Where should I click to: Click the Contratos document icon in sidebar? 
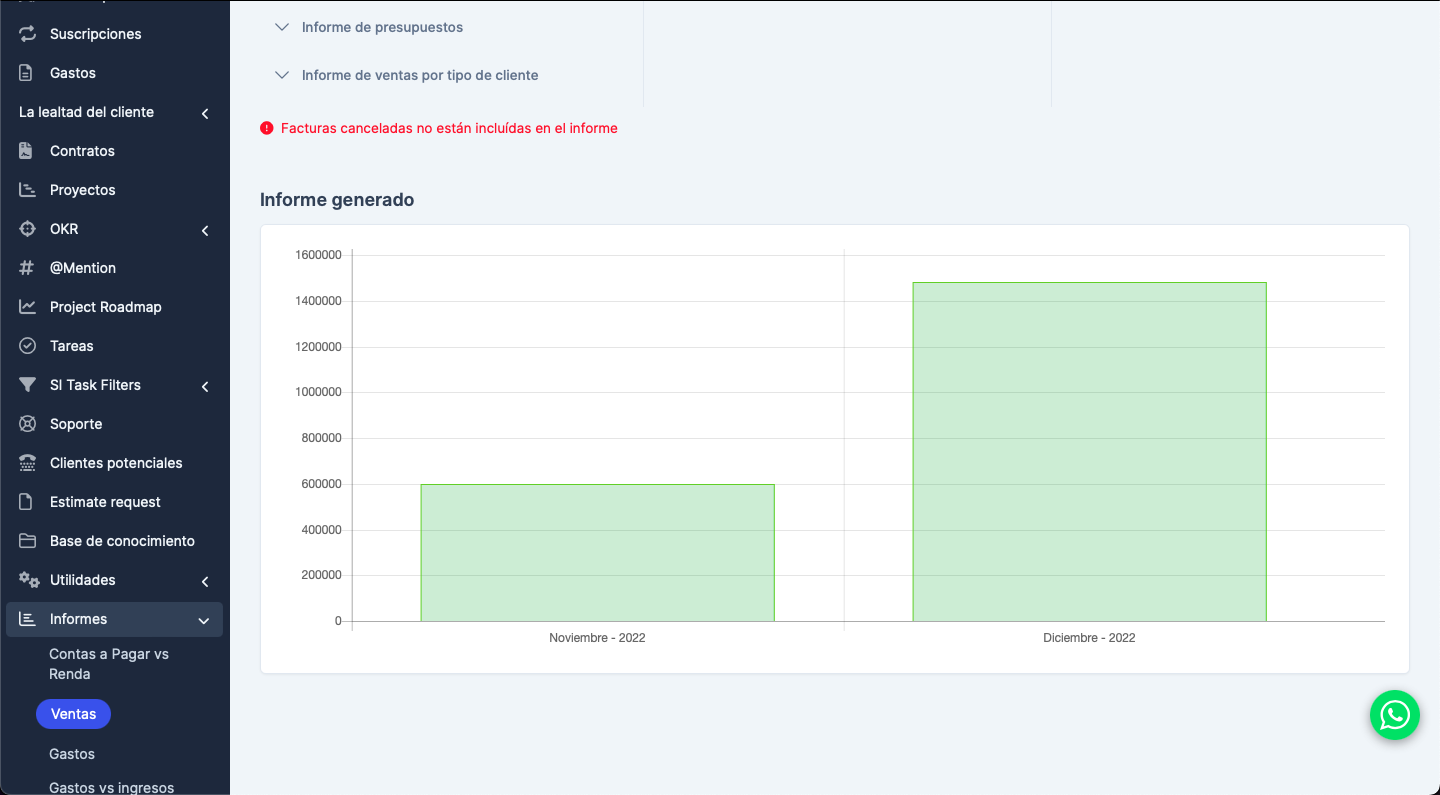tap(27, 151)
